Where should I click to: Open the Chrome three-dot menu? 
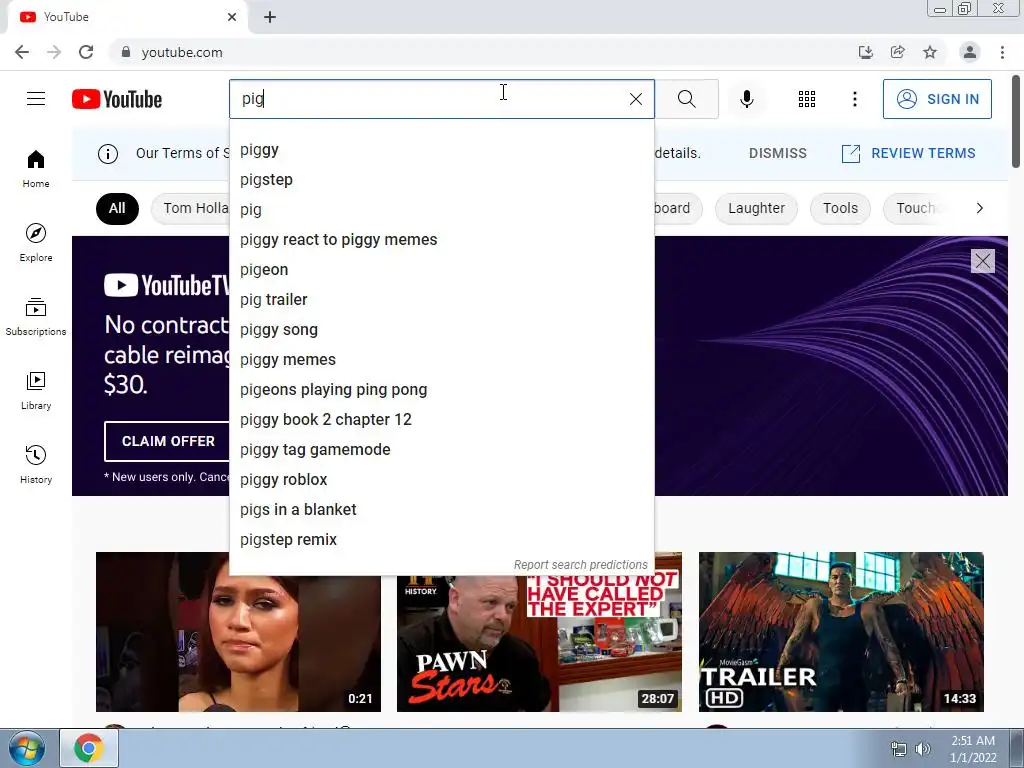(x=1002, y=52)
